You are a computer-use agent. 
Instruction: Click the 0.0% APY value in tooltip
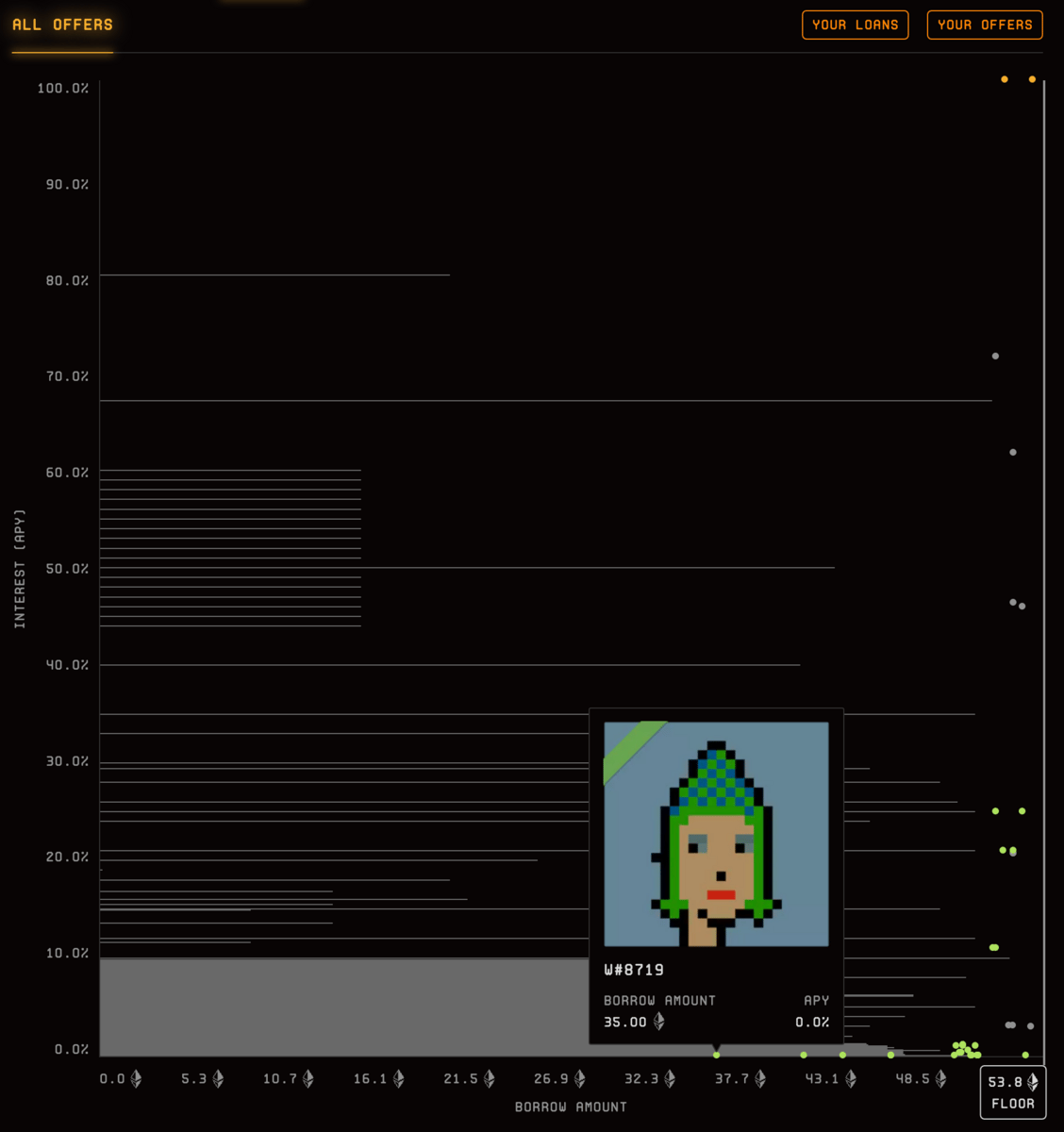coord(812,1023)
